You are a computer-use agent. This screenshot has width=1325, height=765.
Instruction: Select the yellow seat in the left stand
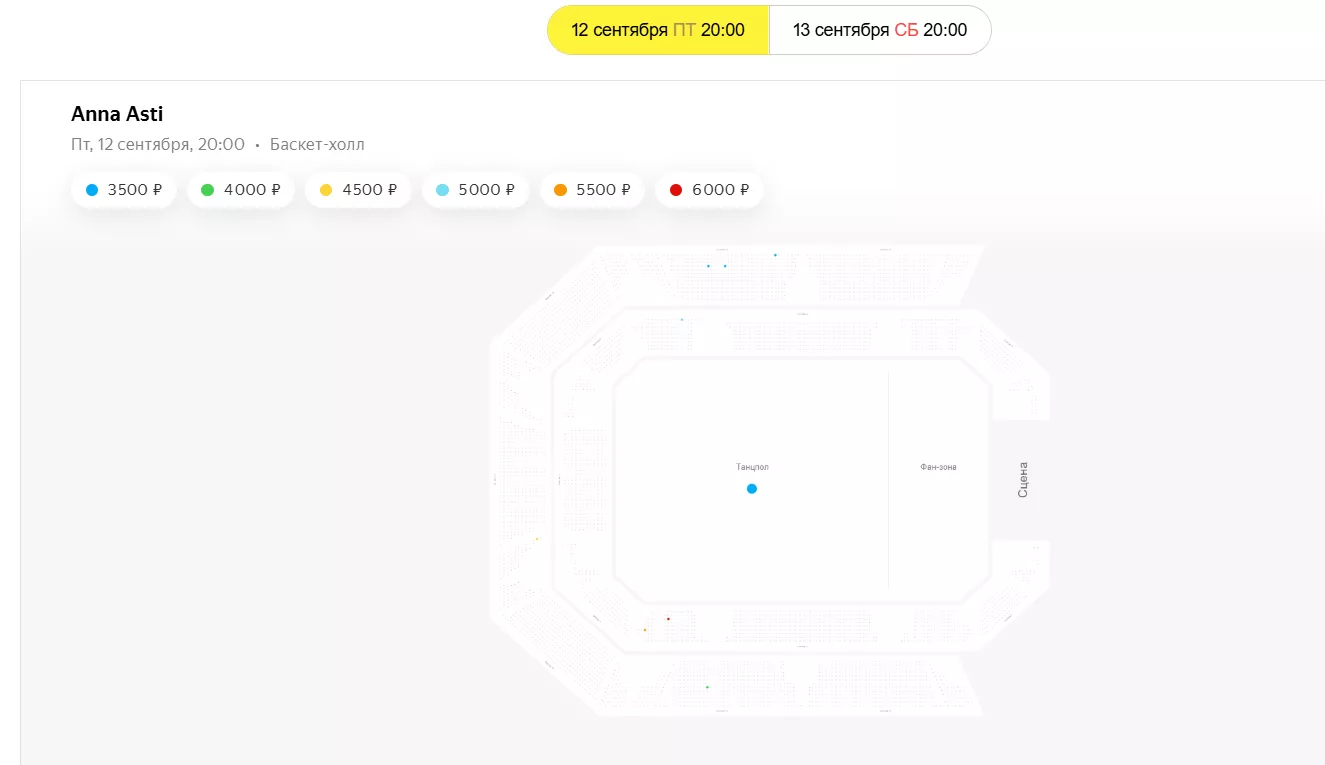click(537, 539)
